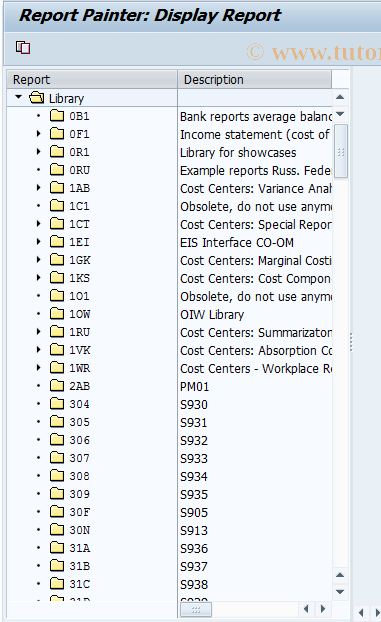Select 'OIW Library' description
The height and width of the screenshot is (622, 381).
[212, 315]
